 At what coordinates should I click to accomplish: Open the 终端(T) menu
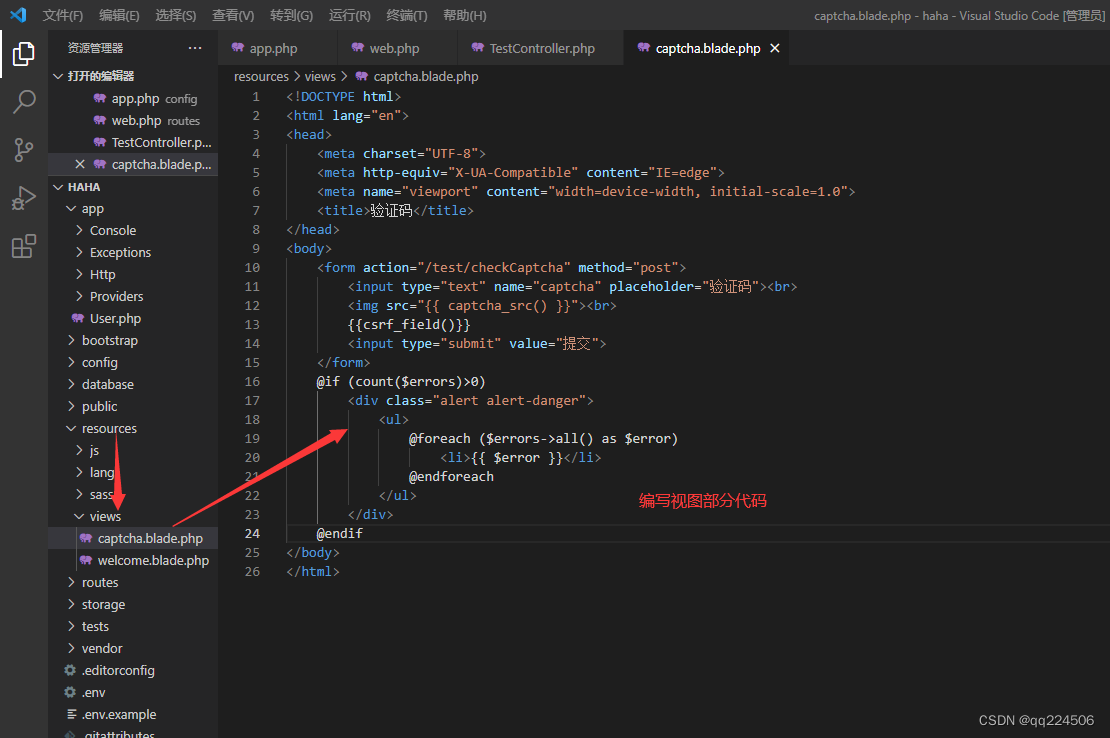[x=406, y=15]
